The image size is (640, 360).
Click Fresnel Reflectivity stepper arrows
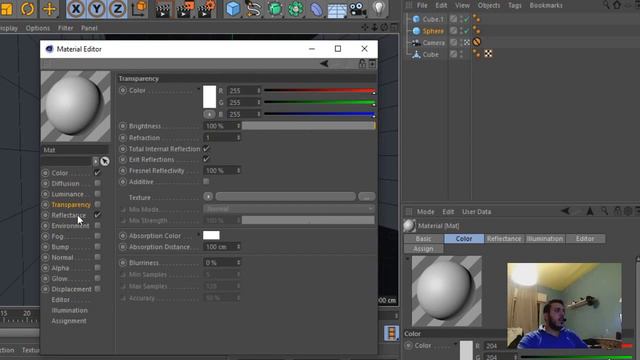238,170
